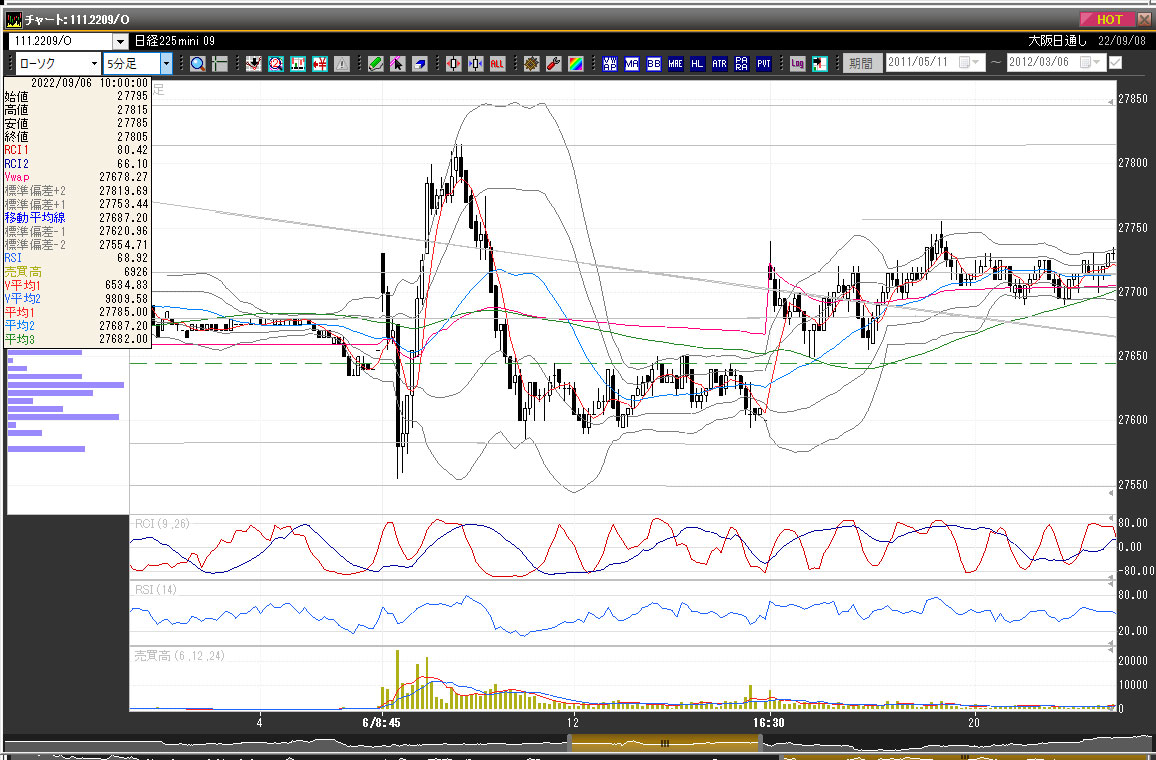Viewport: 1156px width, 760px height.
Task: Collapse the top-right main chart pane arrow
Action: pos(1111,102)
